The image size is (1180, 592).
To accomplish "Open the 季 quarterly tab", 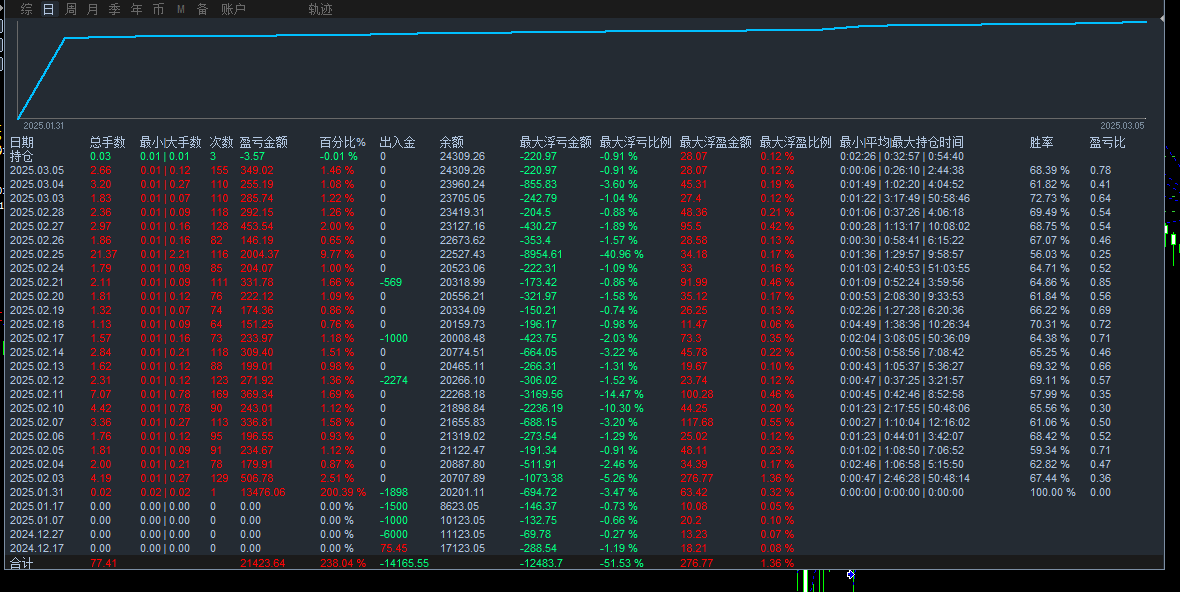I will (x=114, y=9).
